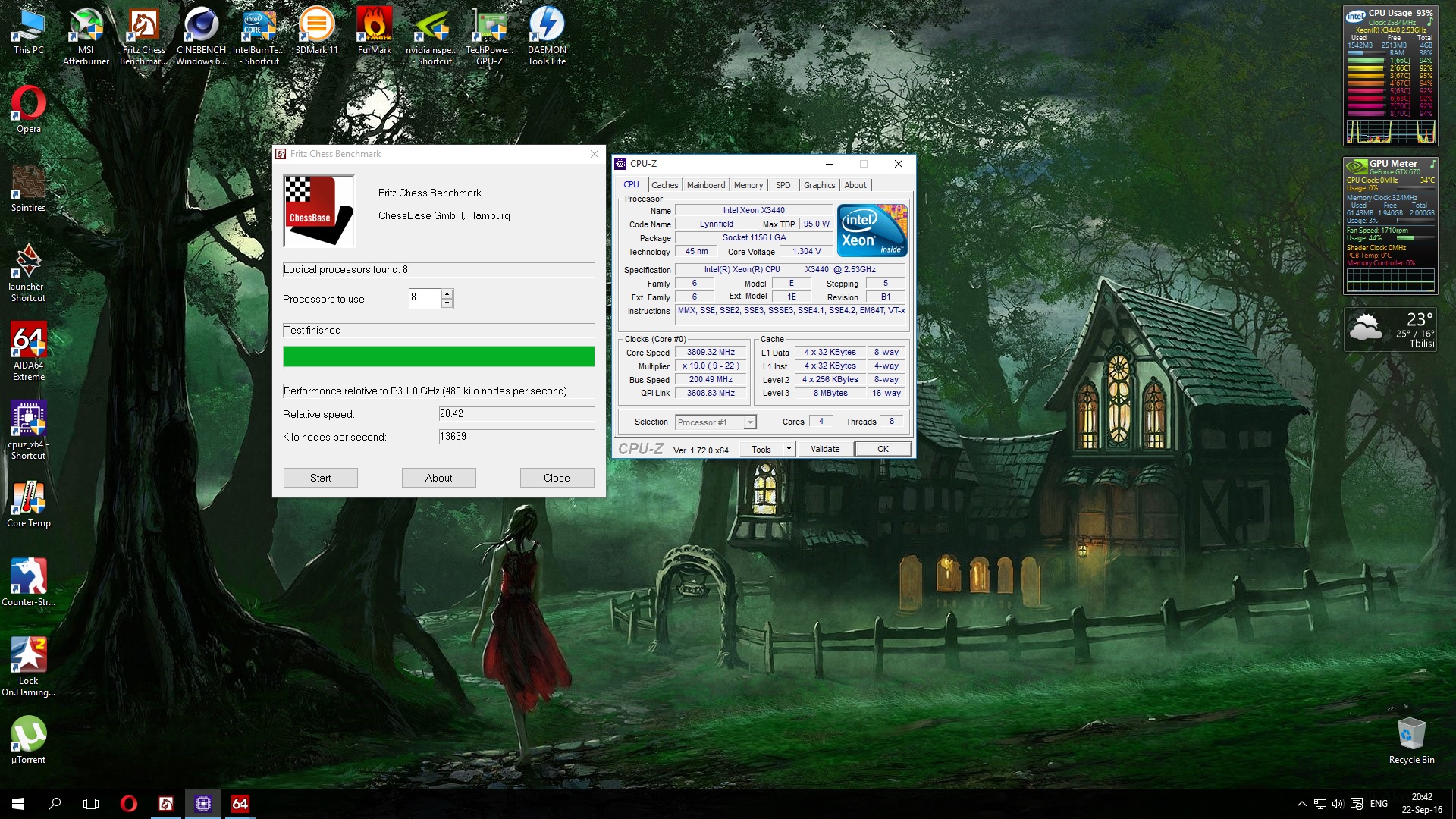Validate the CPU-Z results
This screenshot has height=819, width=1456.
[824, 448]
